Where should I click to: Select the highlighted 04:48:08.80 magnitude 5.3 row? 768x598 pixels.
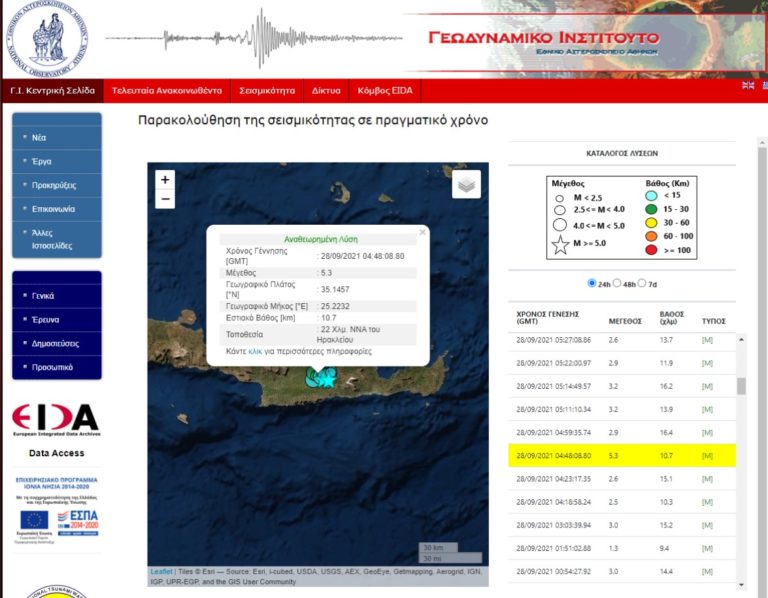pyautogui.click(x=622, y=455)
